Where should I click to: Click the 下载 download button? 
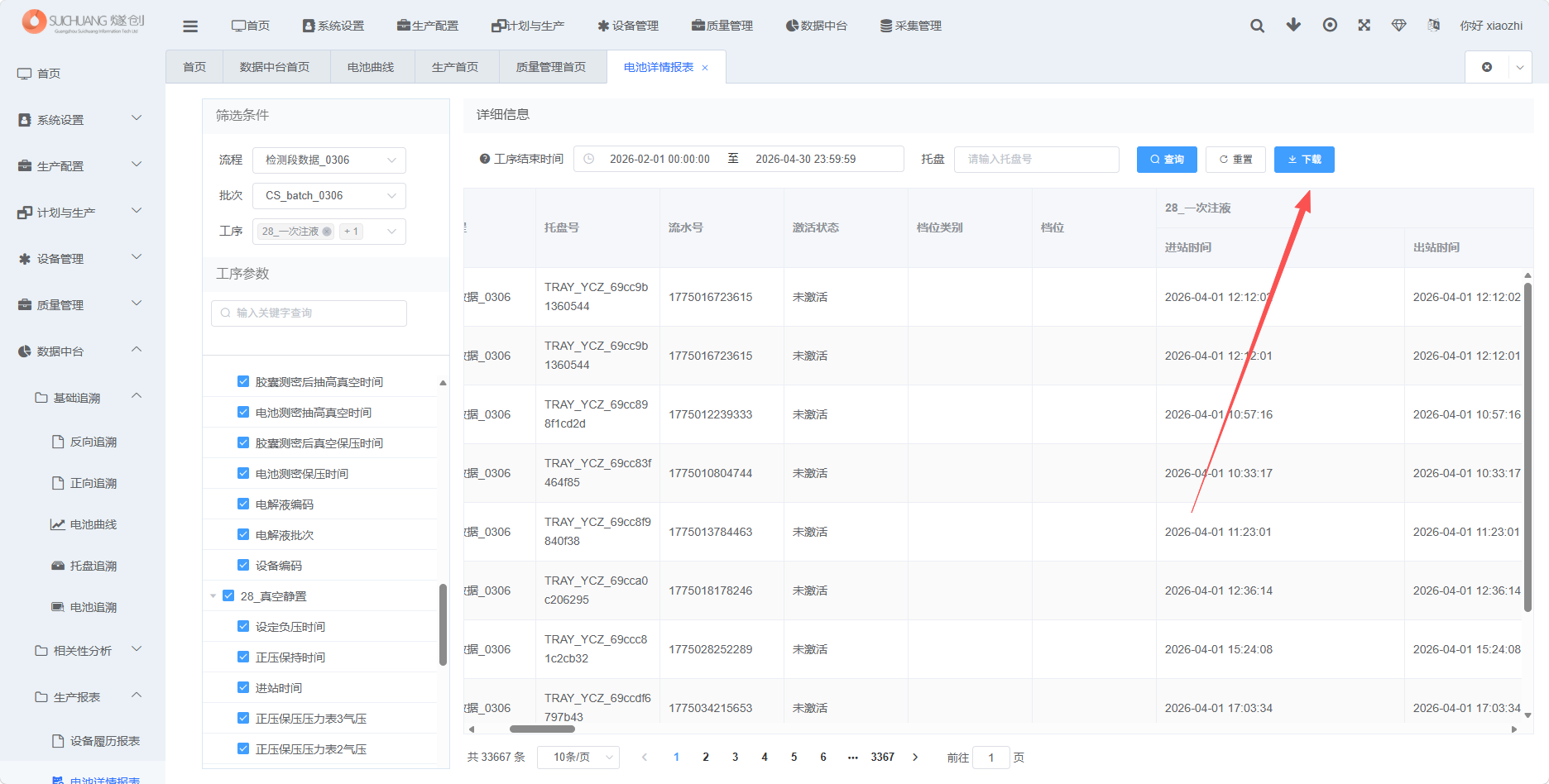click(1304, 160)
